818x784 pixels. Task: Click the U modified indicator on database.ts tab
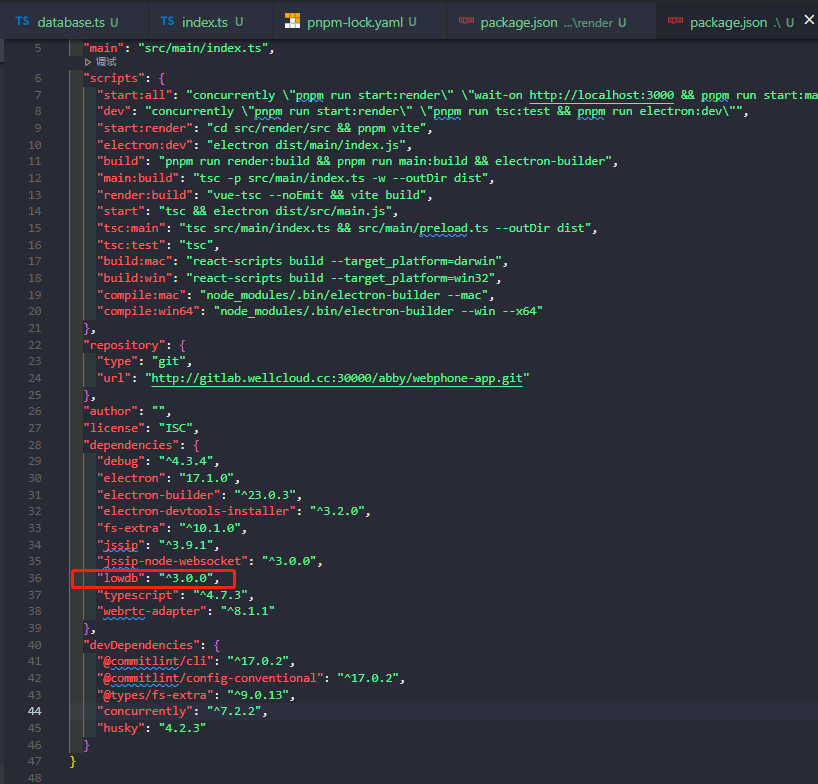(116, 20)
